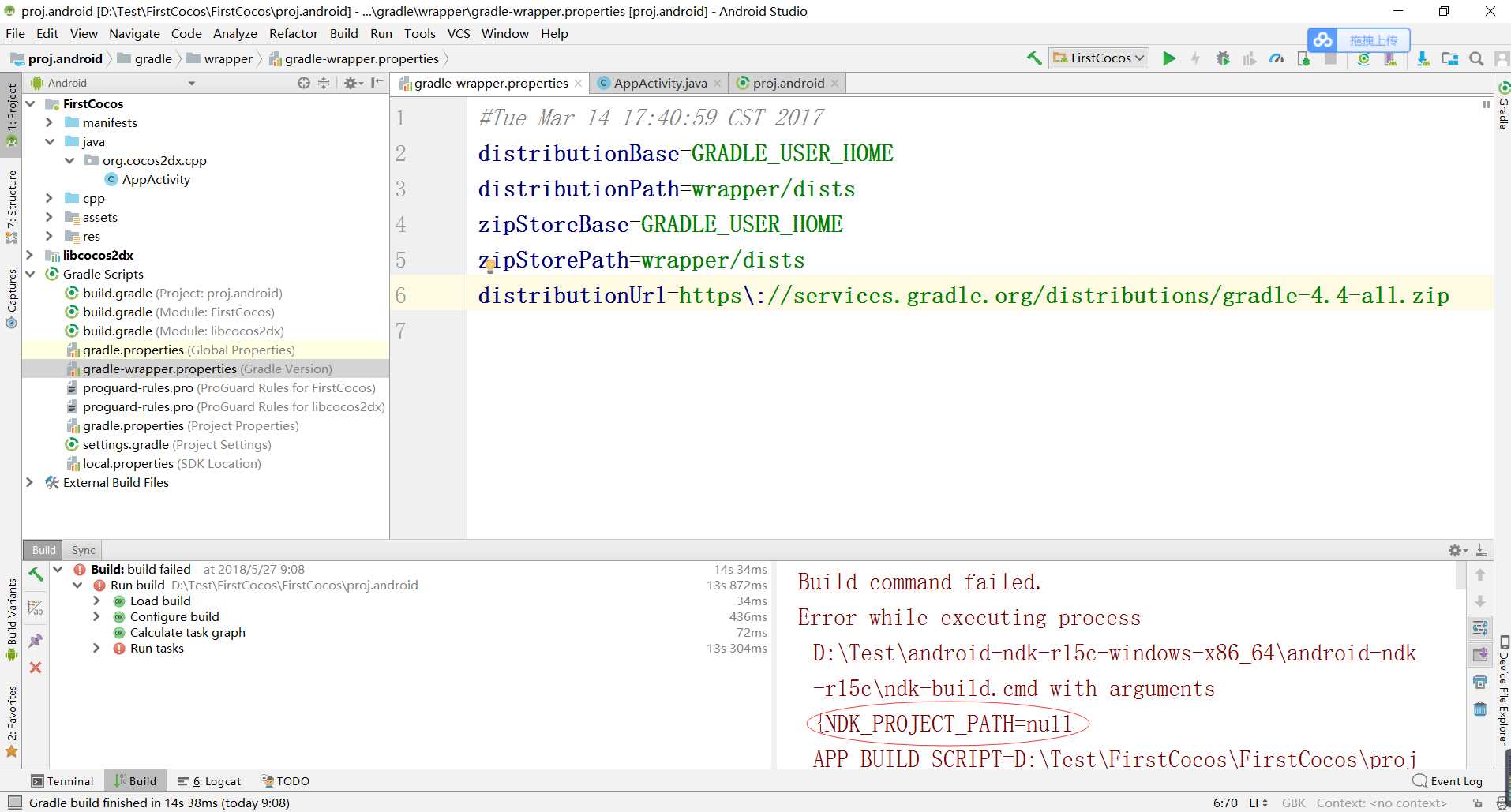Clear all build output with trash icon

click(x=1480, y=709)
